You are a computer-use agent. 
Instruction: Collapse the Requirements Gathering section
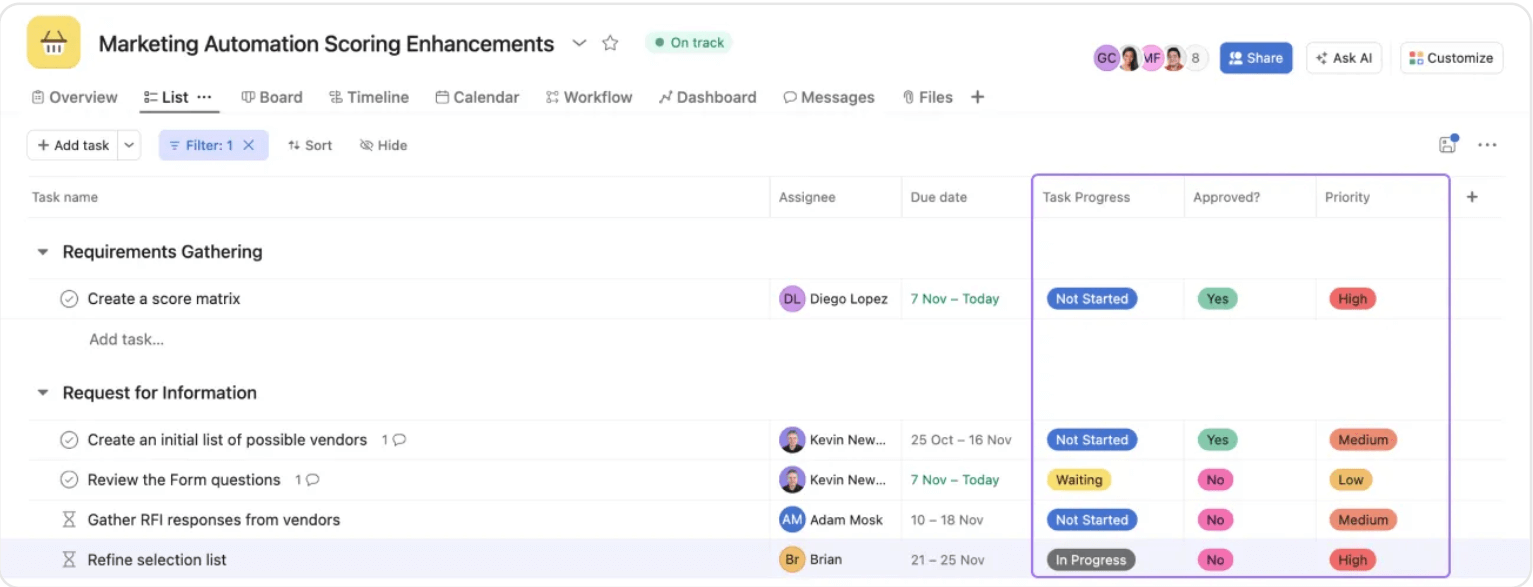pos(42,252)
